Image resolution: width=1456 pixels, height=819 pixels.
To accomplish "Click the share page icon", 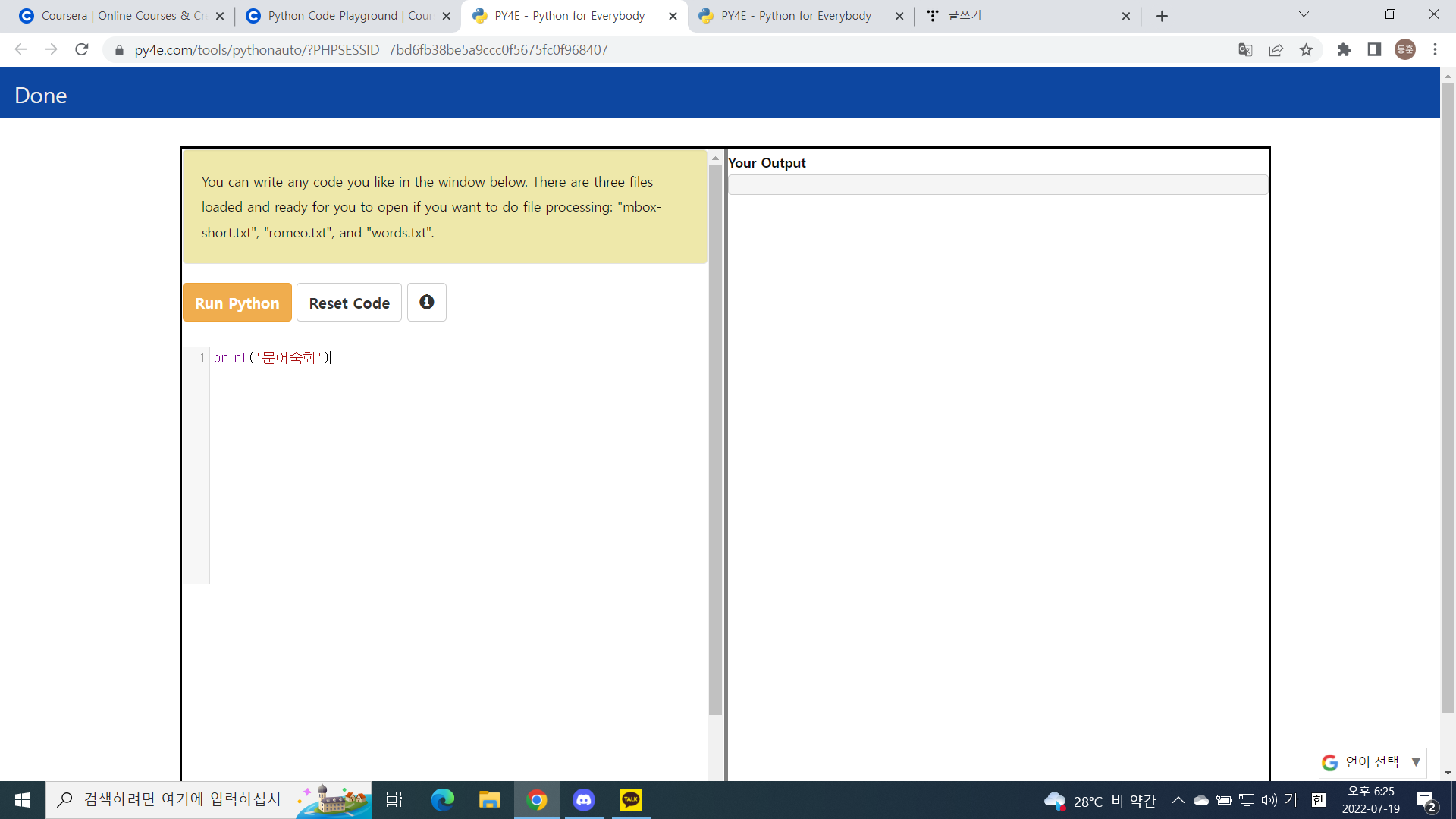I will [1276, 50].
